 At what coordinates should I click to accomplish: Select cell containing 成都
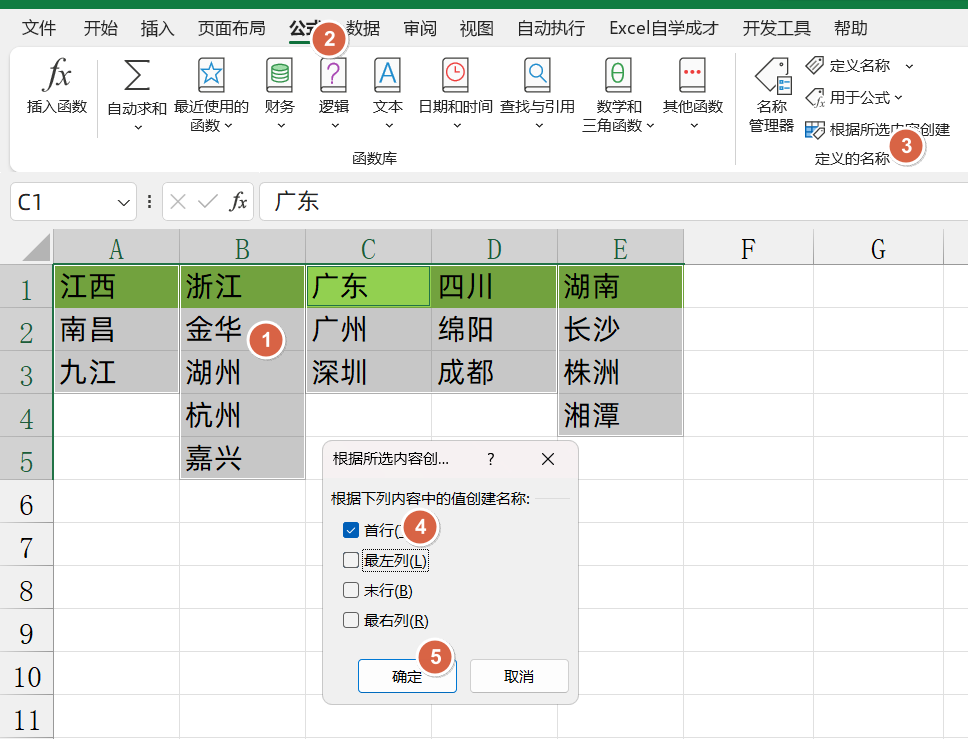494,372
